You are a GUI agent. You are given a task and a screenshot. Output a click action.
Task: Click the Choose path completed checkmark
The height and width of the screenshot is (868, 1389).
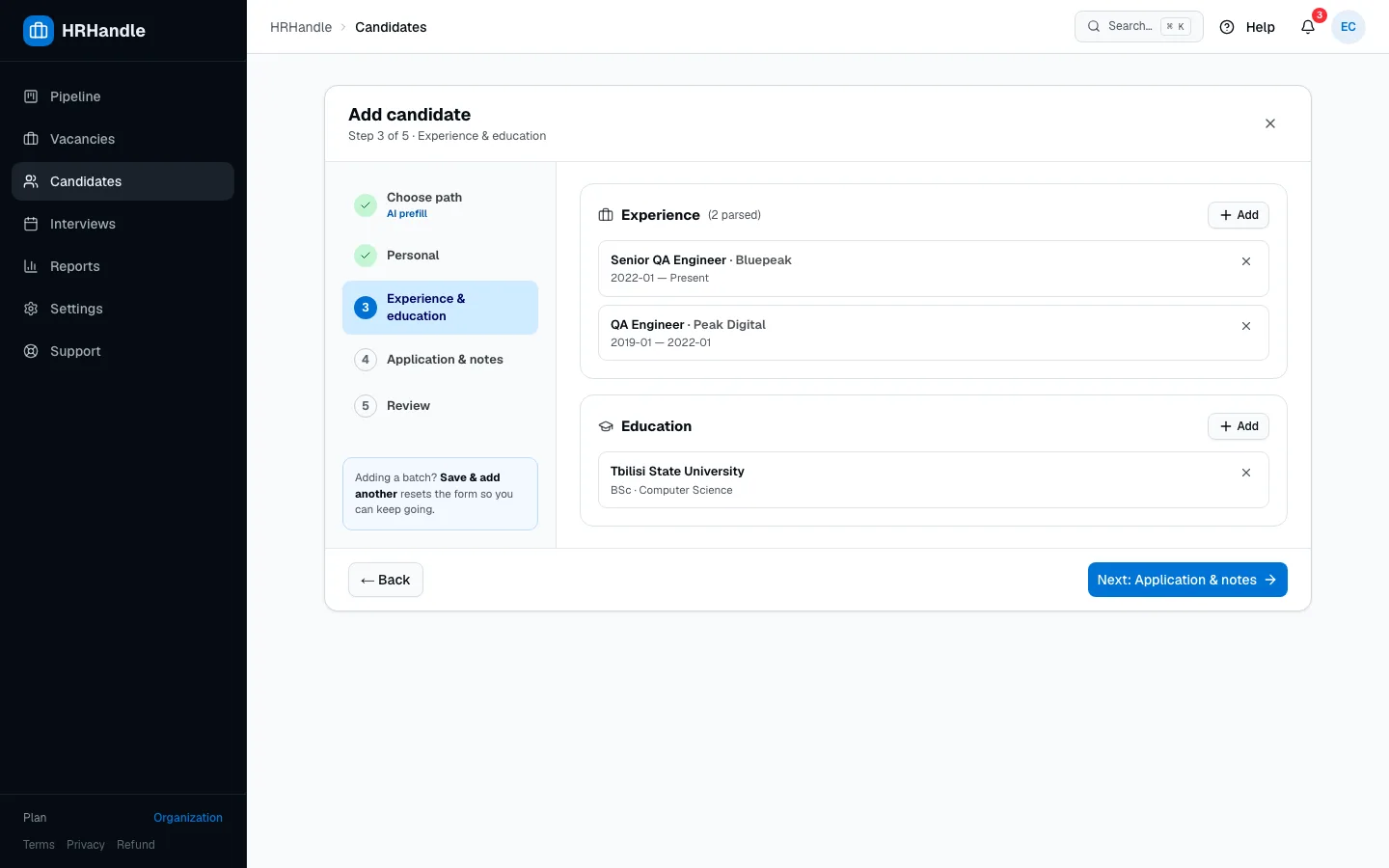click(x=366, y=205)
